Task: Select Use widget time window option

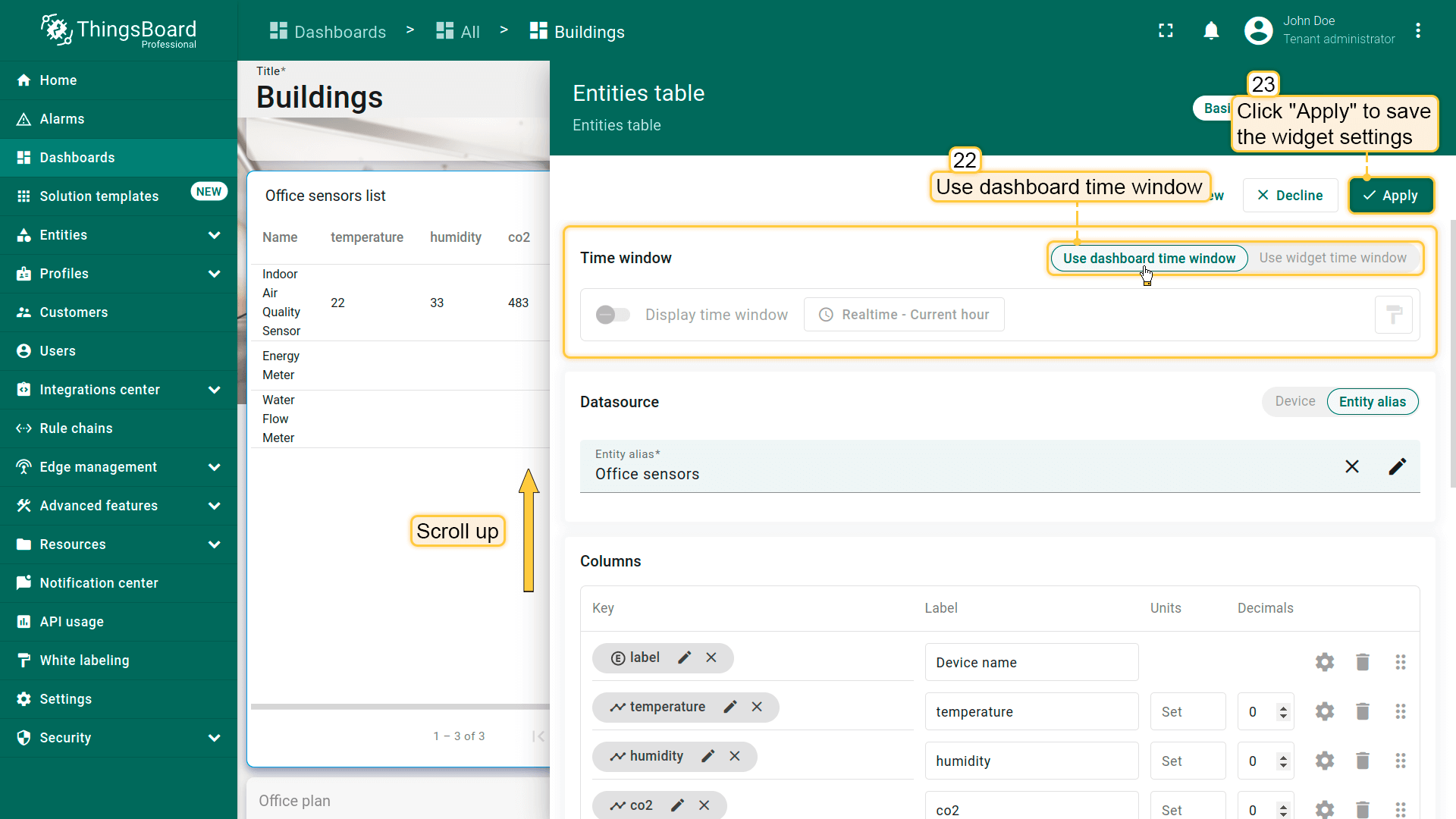Action: point(1332,258)
